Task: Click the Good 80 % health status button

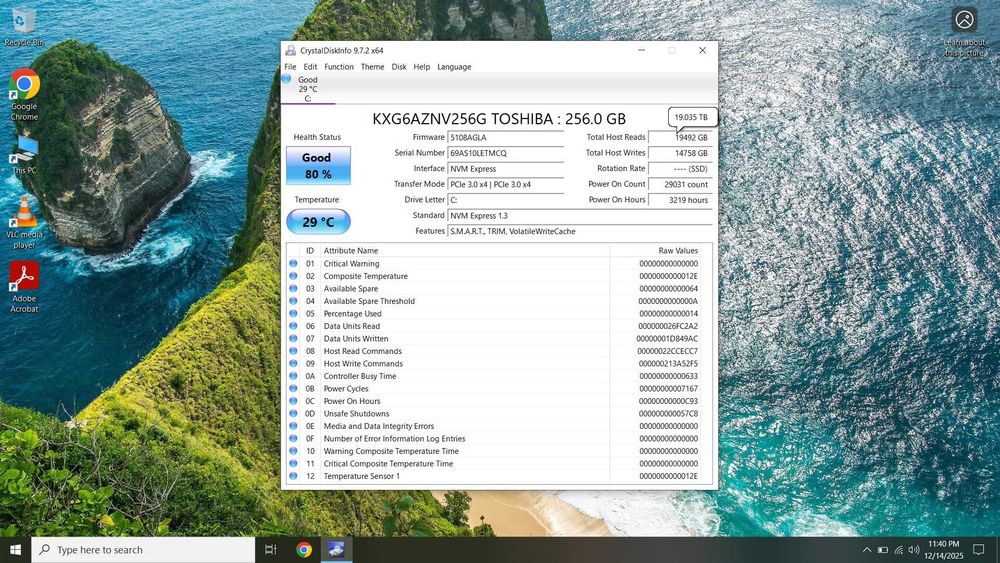Action: tap(318, 166)
